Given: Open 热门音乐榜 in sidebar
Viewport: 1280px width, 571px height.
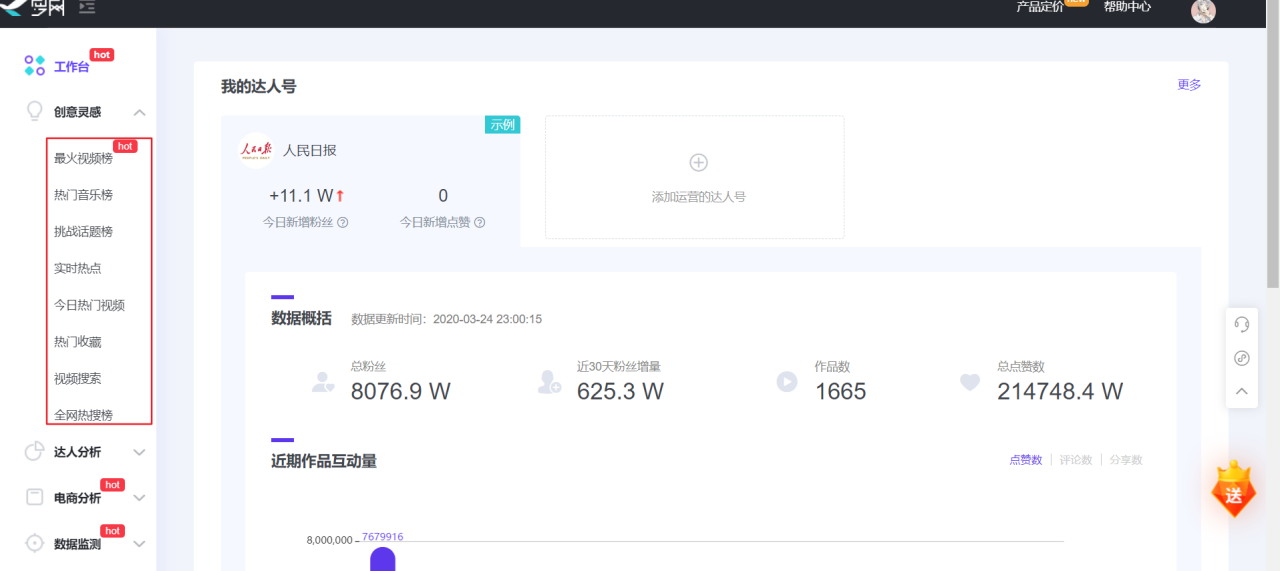Looking at the screenshot, I should pyautogui.click(x=83, y=195).
